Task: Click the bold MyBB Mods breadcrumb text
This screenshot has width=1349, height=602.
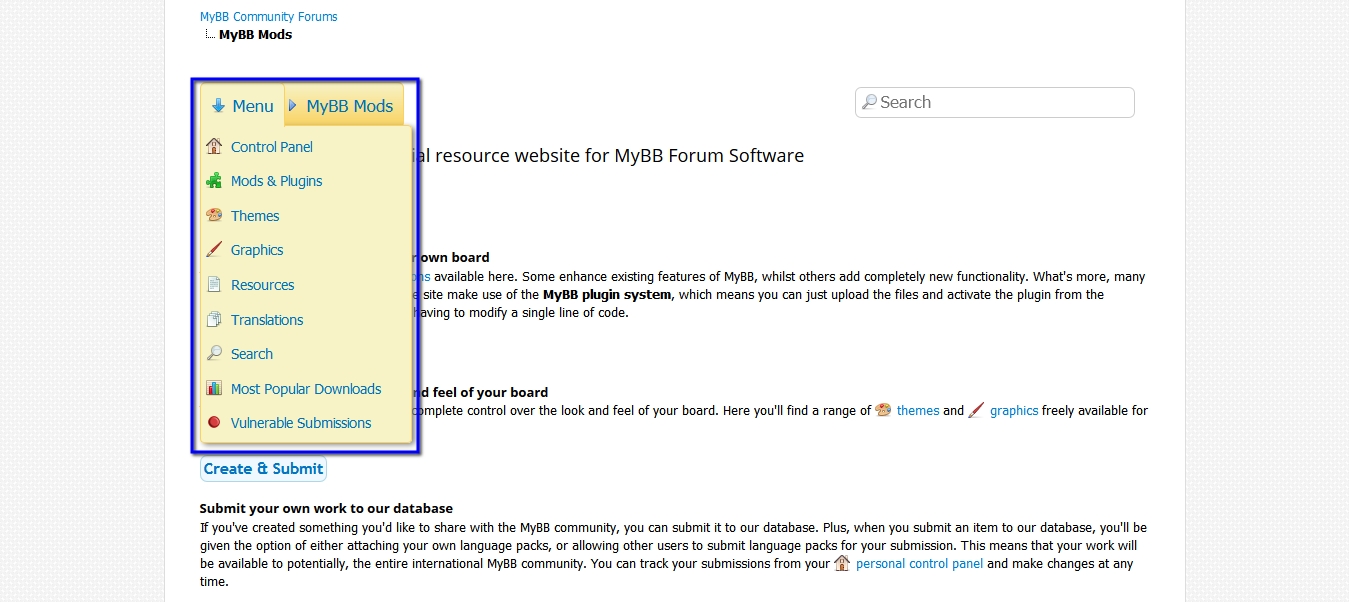Action: click(x=256, y=35)
